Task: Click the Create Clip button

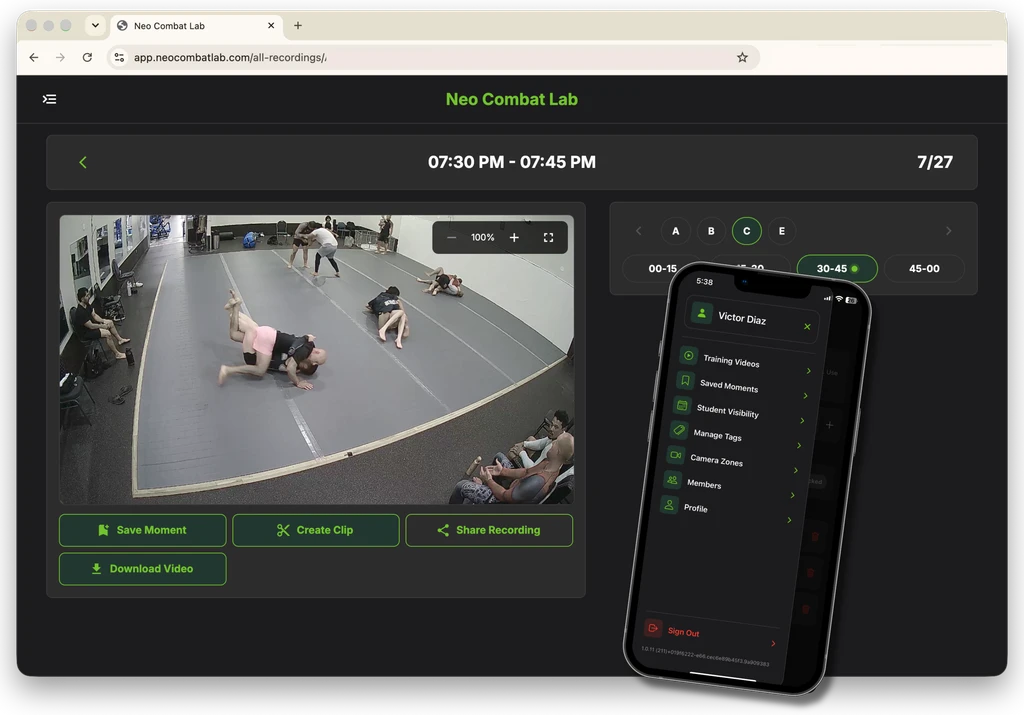Action: 315,530
